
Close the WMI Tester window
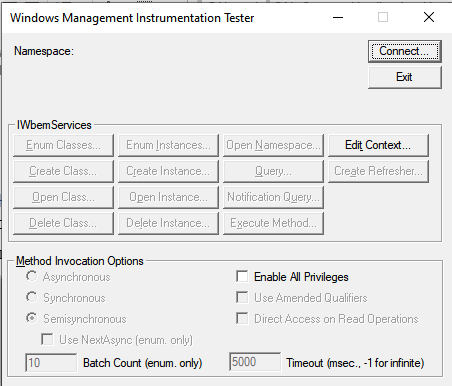click(x=429, y=17)
